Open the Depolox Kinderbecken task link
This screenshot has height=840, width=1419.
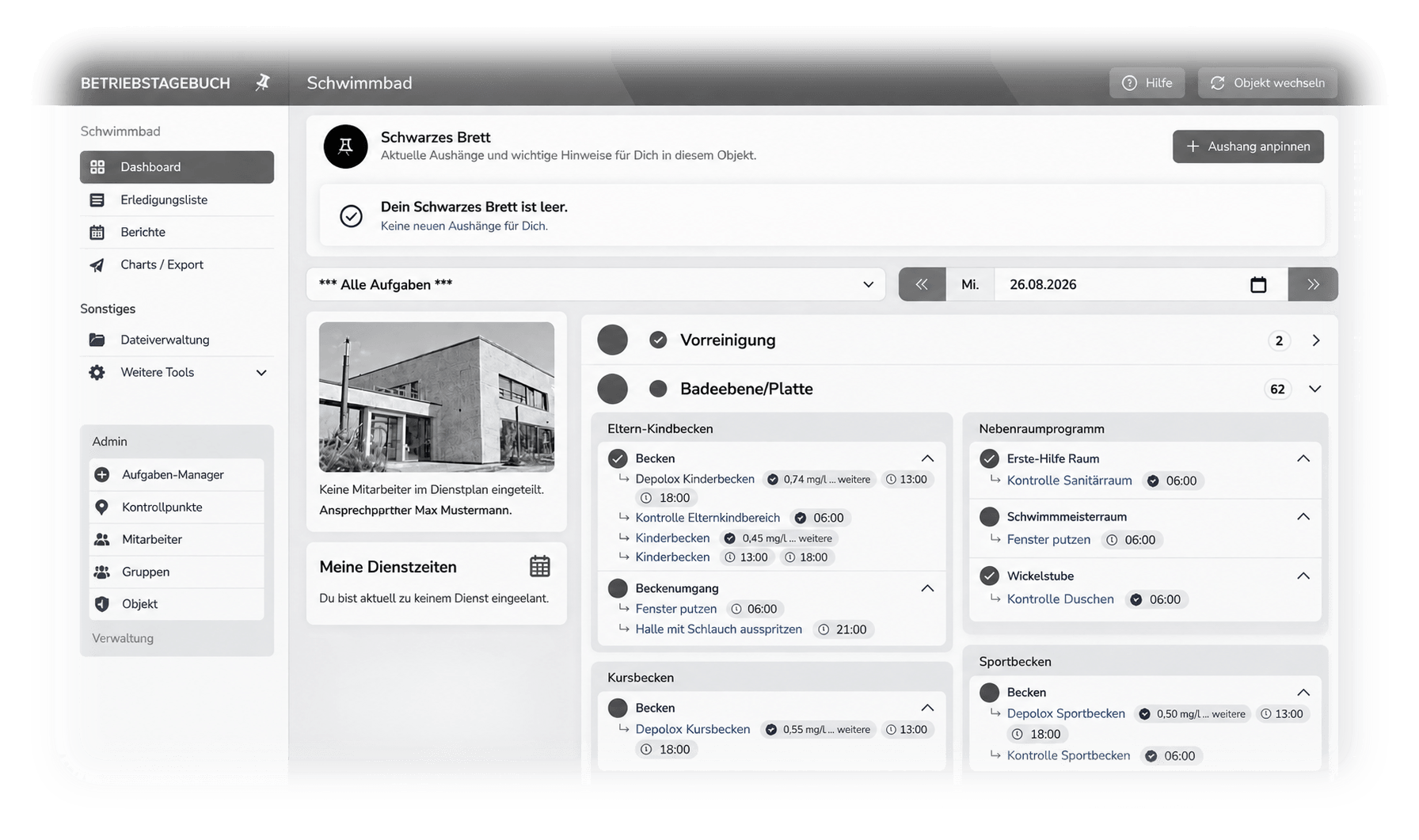(x=695, y=479)
